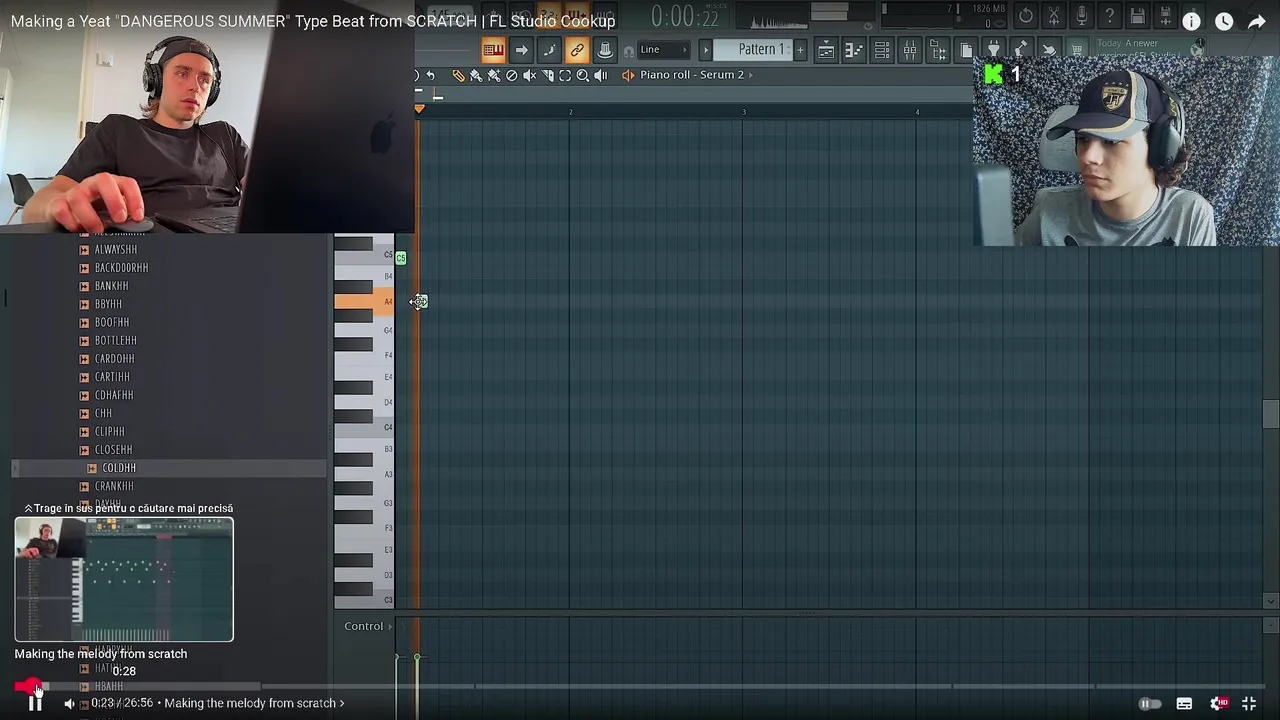Image resolution: width=1280 pixels, height=720 pixels.
Task: Click the undo history circular arrow icon
Action: pos(1026,16)
